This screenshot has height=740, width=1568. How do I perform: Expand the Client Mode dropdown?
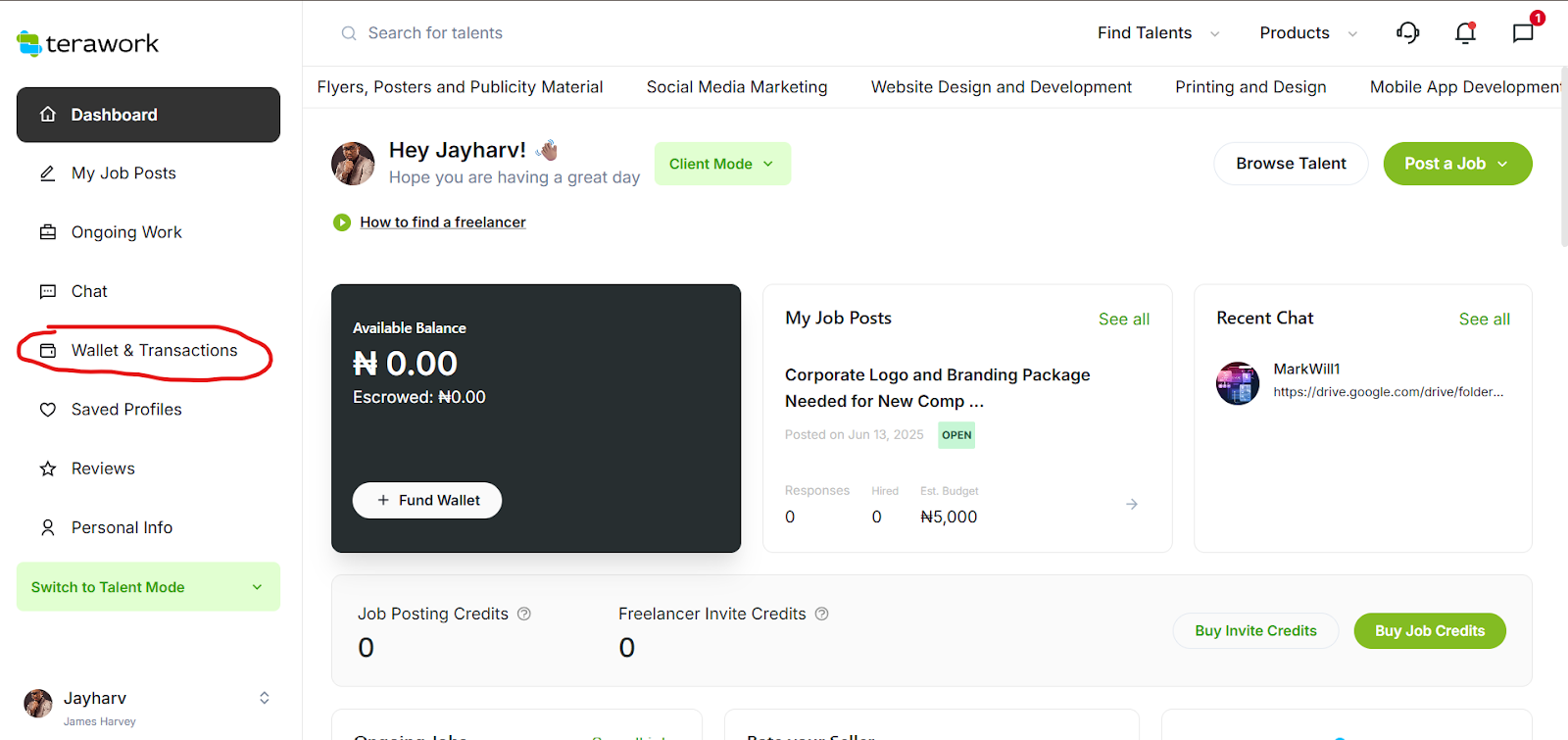(x=722, y=164)
